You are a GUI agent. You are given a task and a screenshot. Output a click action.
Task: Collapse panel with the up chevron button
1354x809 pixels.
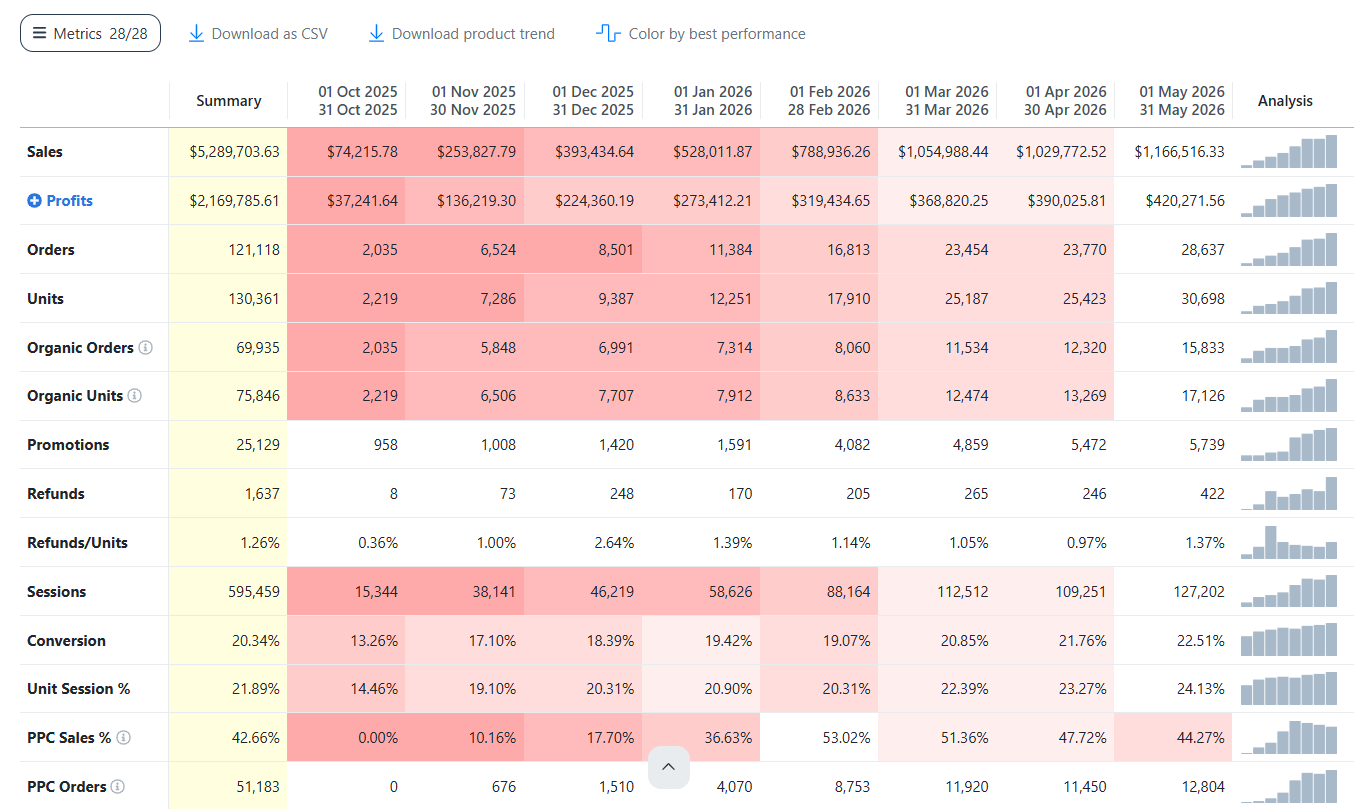(669, 767)
